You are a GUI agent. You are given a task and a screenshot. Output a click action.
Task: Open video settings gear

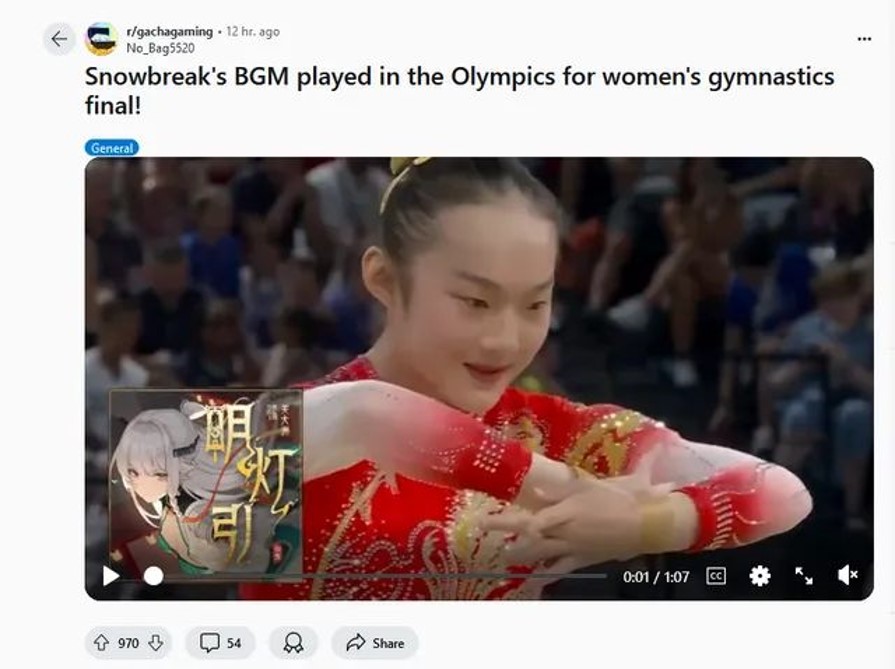pyautogui.click(x=760, y=576)
